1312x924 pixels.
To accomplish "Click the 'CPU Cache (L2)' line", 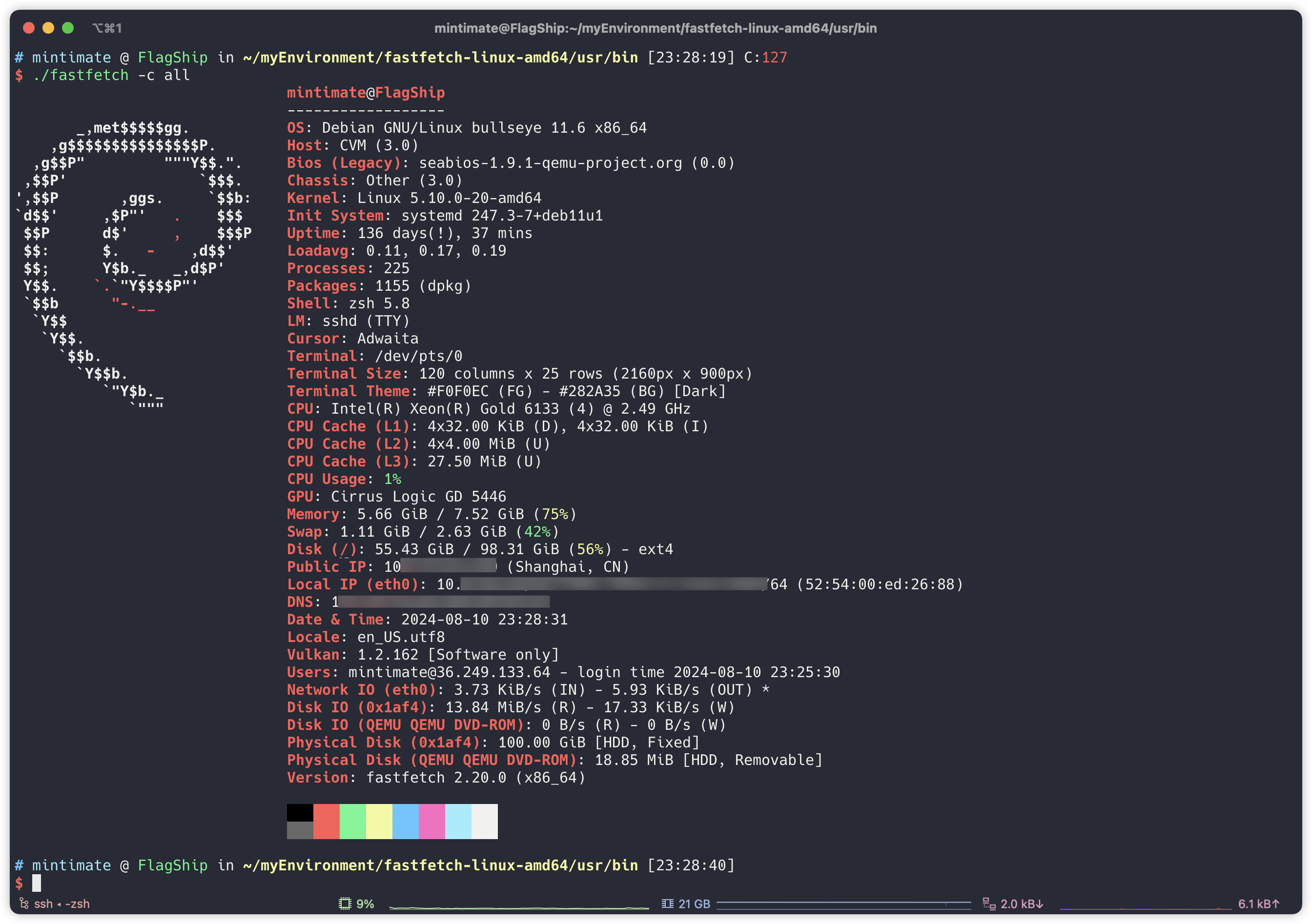I will pos(418,444).
